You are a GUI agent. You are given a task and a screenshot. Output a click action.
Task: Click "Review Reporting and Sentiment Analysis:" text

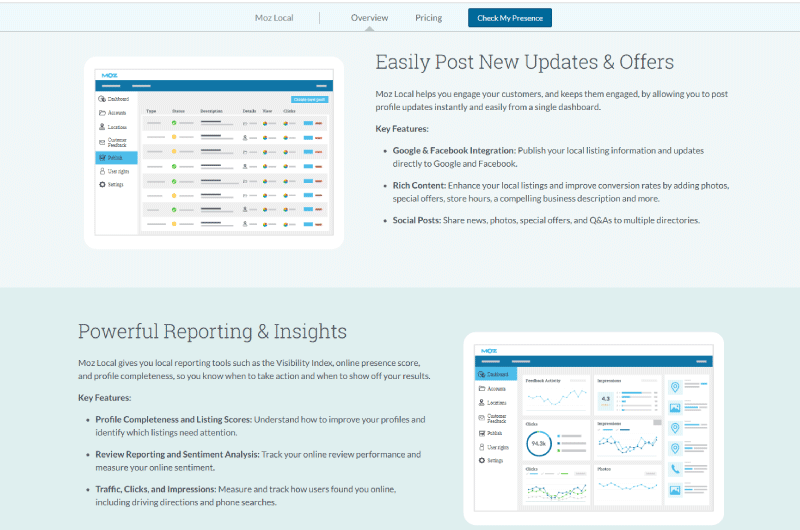(178, 455)
